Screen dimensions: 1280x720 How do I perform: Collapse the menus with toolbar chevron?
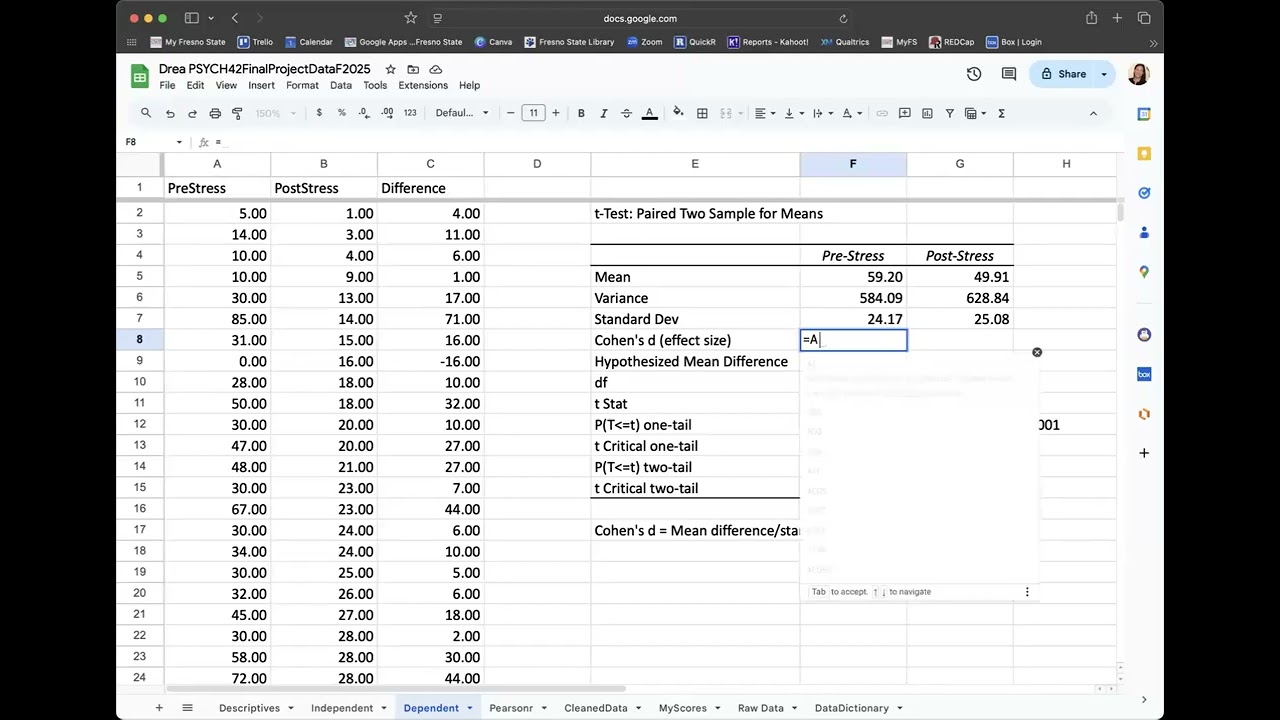(1093, 113)
